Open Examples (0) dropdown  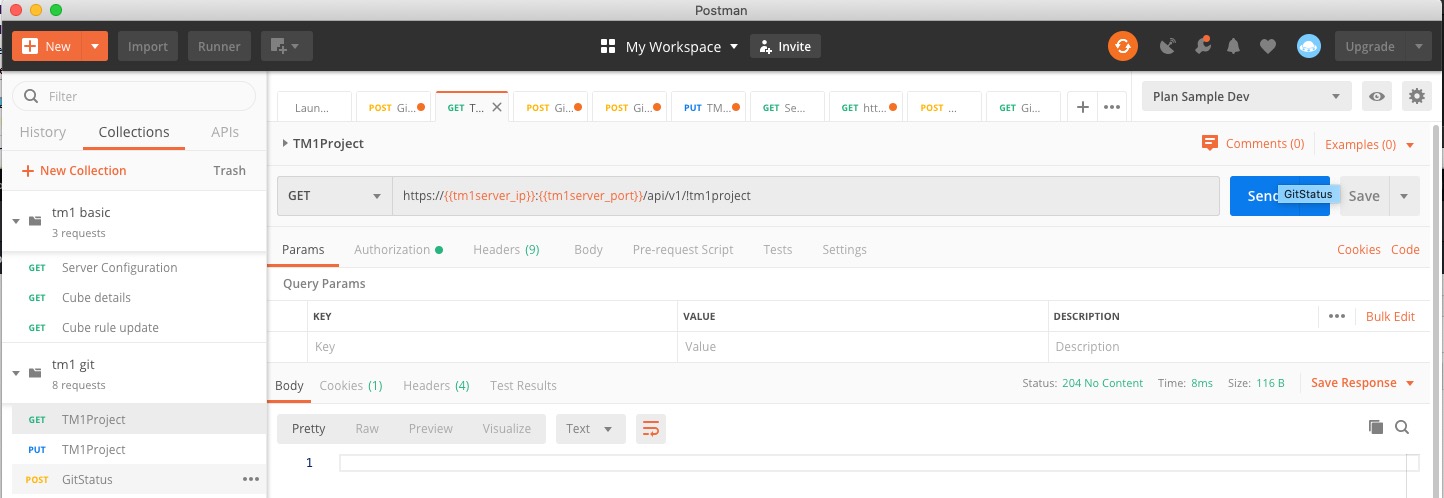click(1369, 144)
